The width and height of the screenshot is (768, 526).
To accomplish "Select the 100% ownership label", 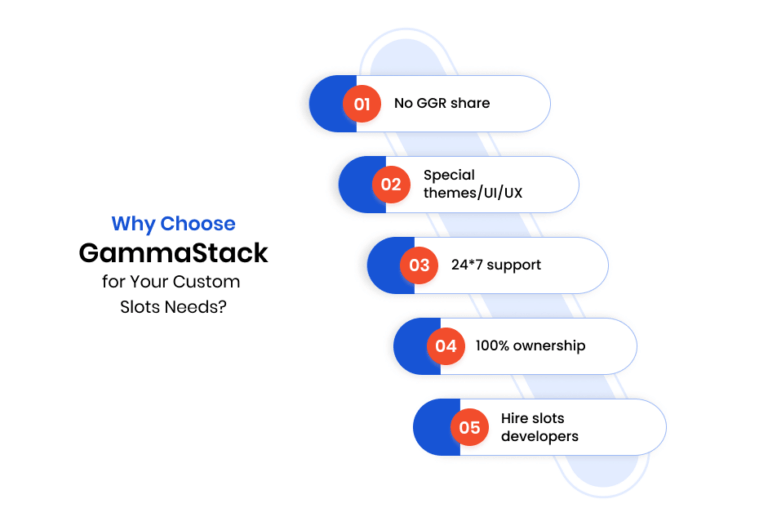I will point(530,346).
